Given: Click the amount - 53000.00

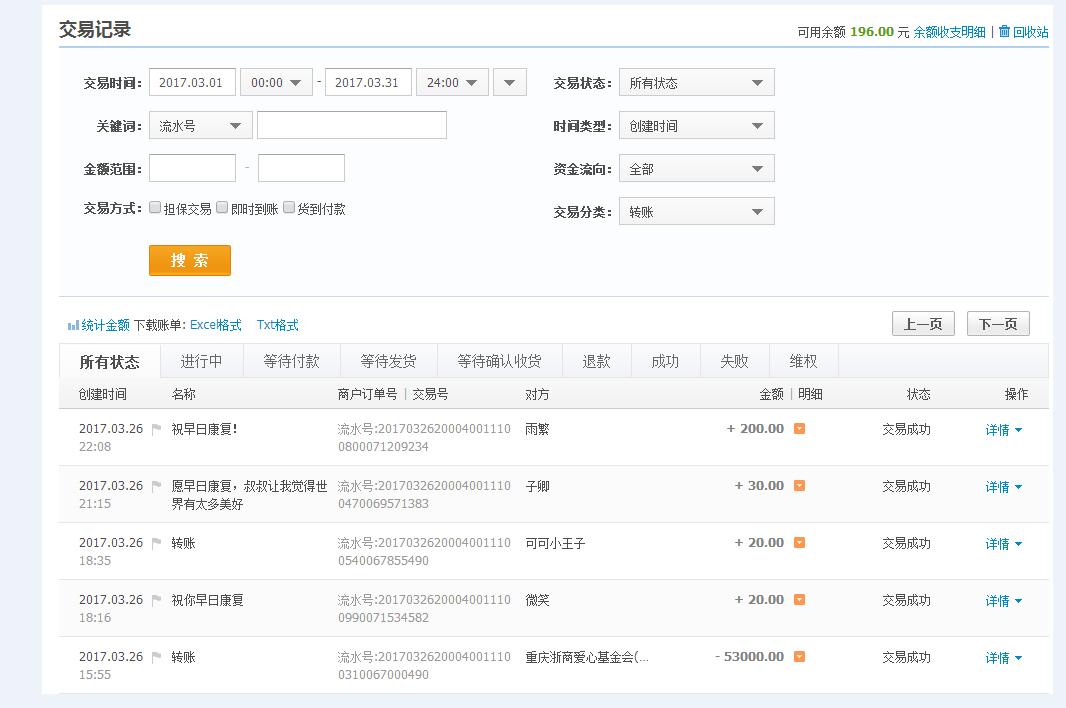Looking at the screenshot, I should (x=749, y=656).
